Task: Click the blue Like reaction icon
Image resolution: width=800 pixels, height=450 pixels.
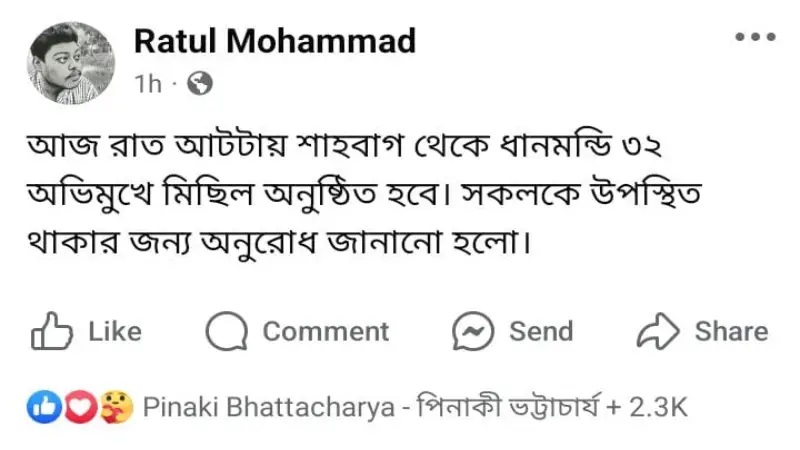Action: point(44,407)
